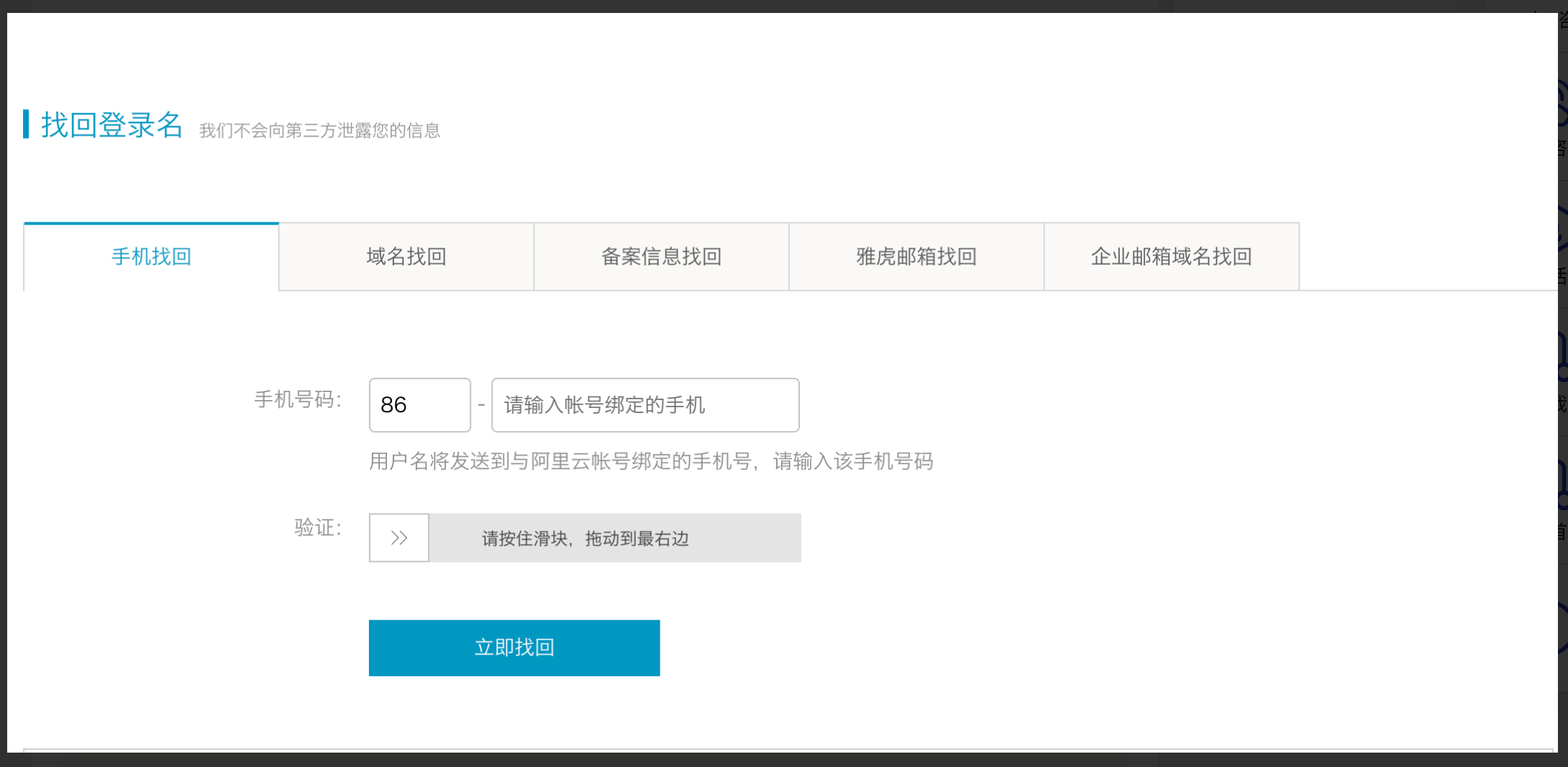Viewport: 1568px width, 767px height.
Task: Click the double-arrow icon on the verification slider
Action: [398, 537]
